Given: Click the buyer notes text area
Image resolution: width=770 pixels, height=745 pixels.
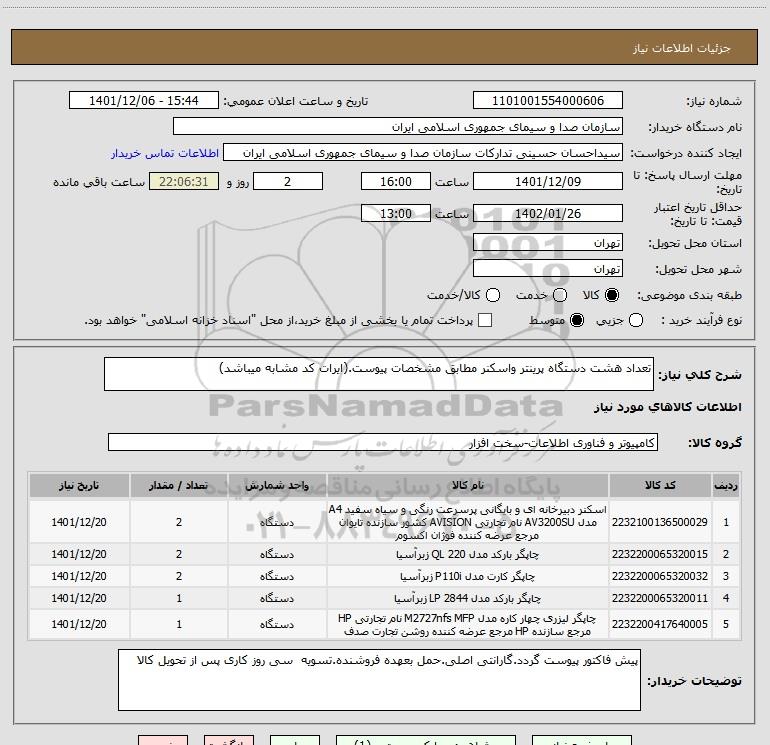Looking at the screenshot, I should (x=379, y=680).
